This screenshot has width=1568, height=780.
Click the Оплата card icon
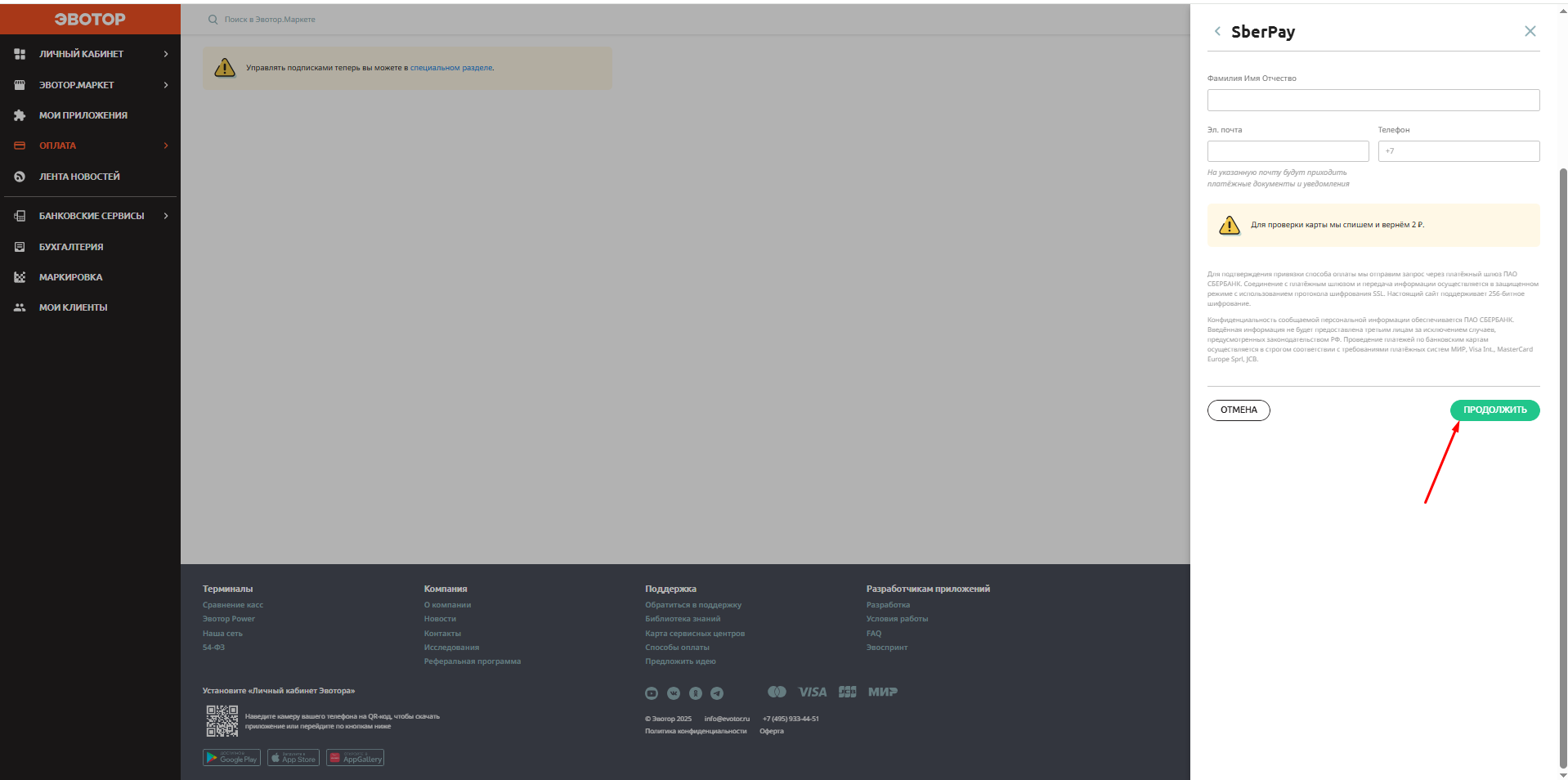[x=20, y=146]
